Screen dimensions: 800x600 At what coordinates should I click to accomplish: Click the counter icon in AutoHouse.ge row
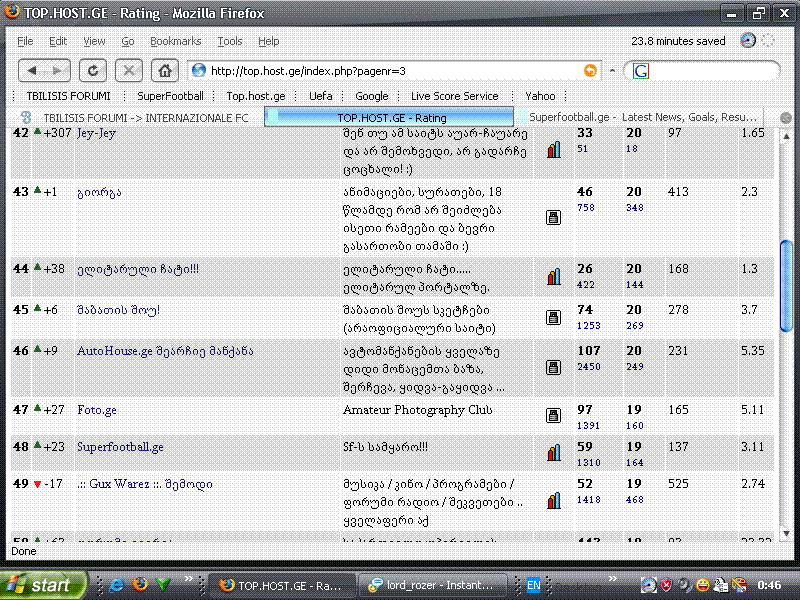pyautogui.click(x=553, y=366)
